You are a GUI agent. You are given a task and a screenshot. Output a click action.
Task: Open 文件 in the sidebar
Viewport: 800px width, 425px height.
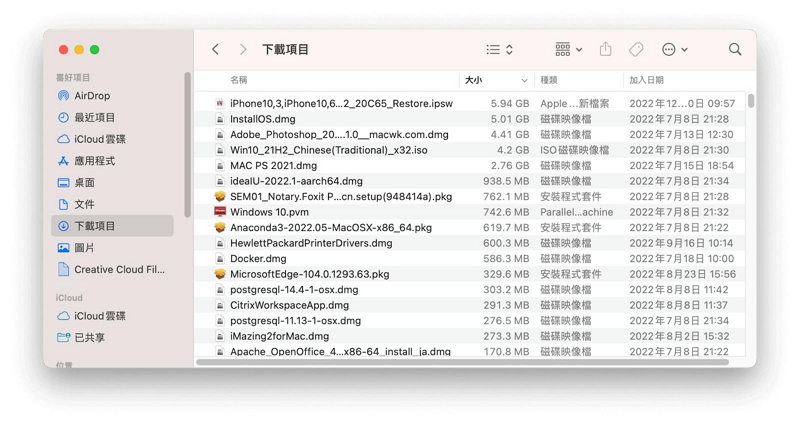112,204
